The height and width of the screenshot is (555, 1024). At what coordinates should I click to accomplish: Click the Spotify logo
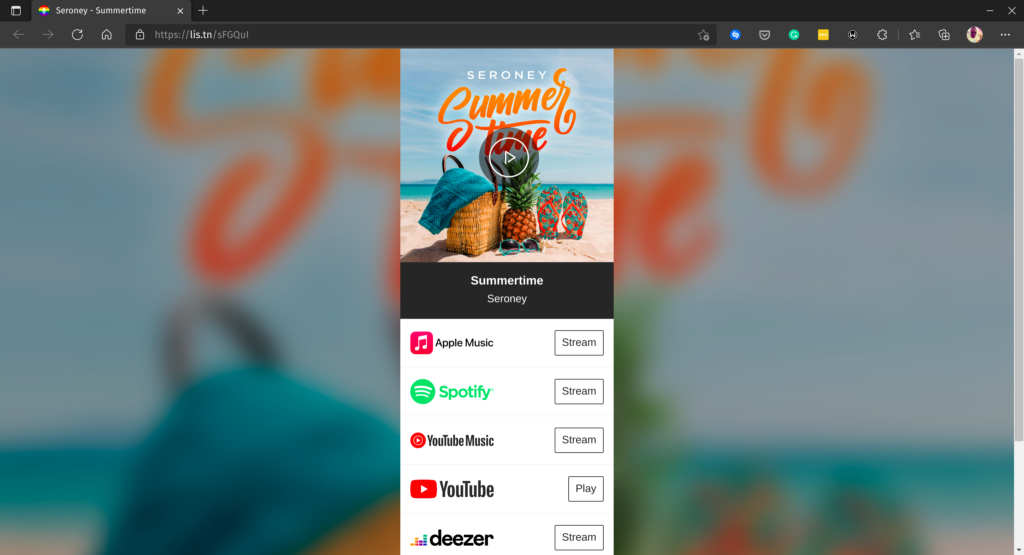pyautogui.click(x=451, y=391)
